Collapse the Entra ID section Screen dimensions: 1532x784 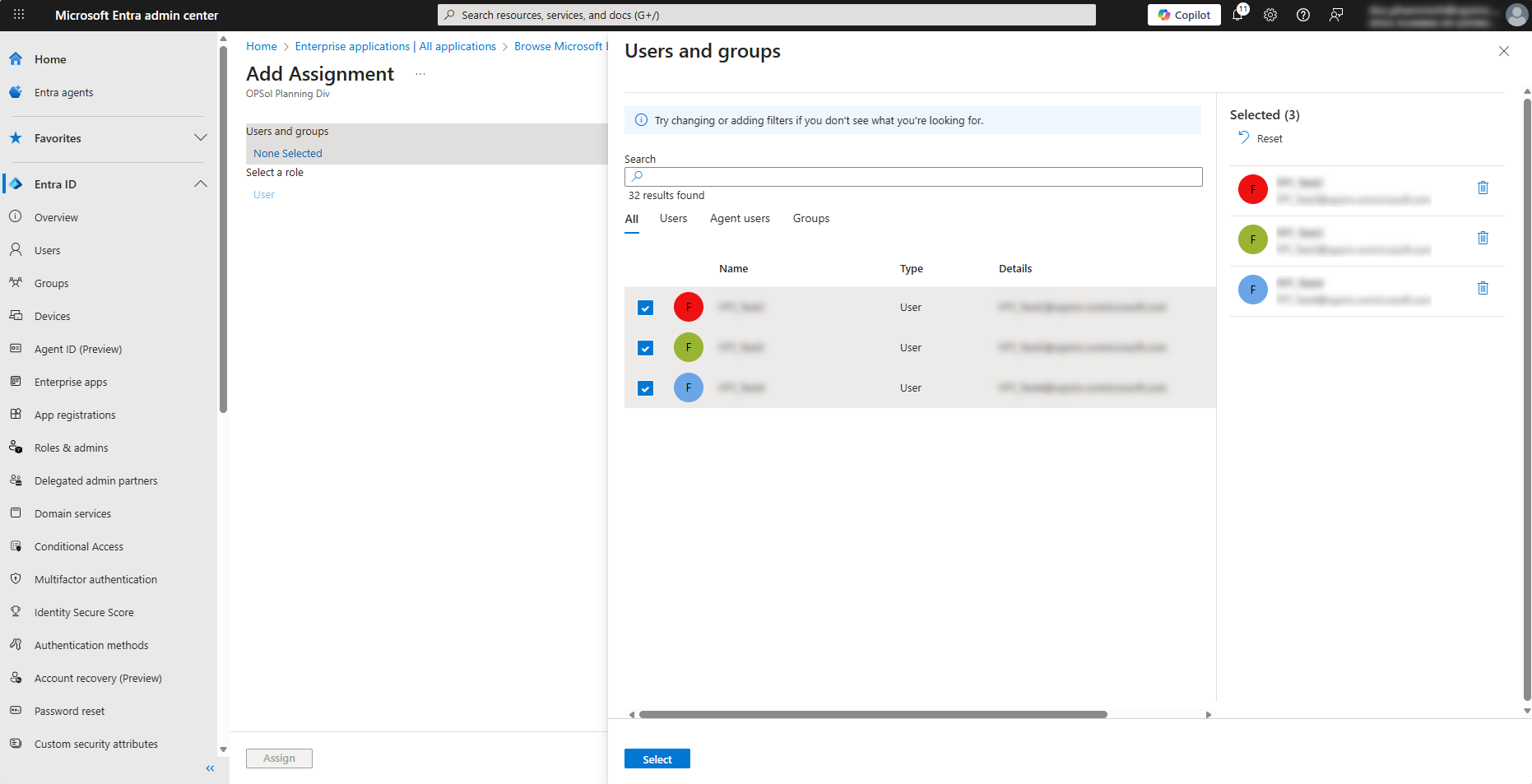200,184
